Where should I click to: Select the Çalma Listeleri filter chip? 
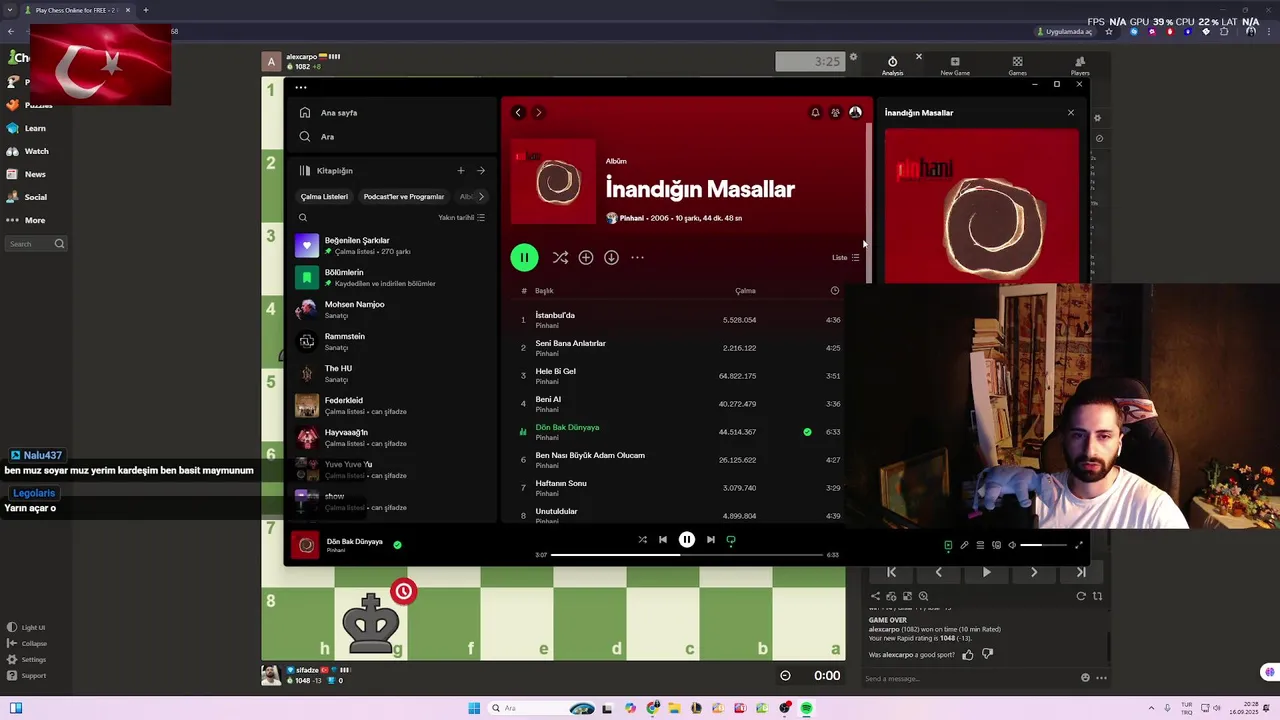coord(324,197)
